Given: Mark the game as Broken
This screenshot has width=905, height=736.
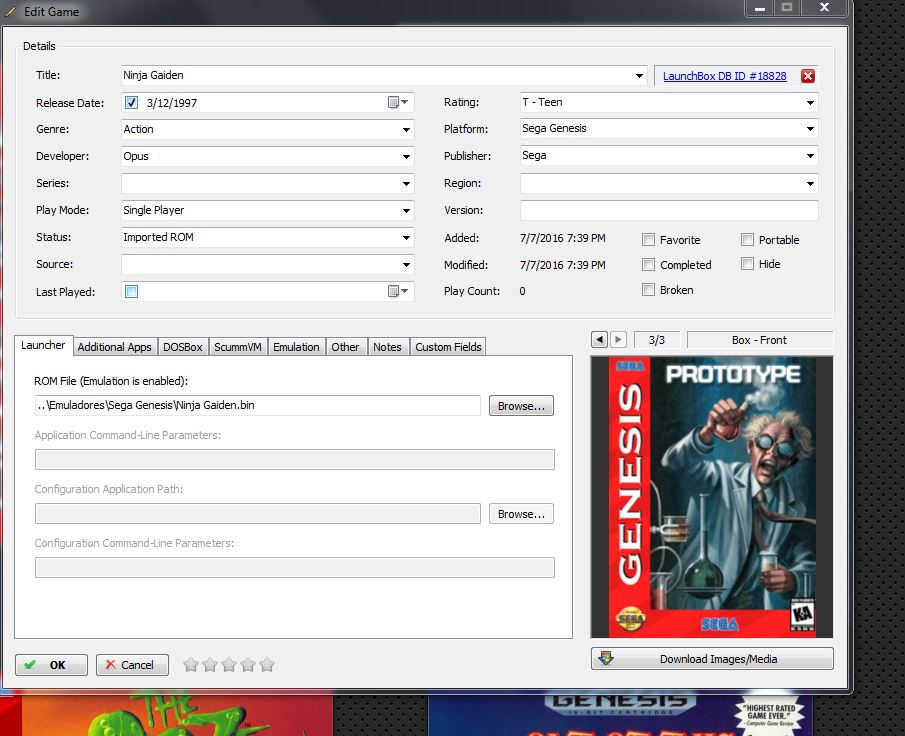Looking at the screenshot, I should click(649, 290).
